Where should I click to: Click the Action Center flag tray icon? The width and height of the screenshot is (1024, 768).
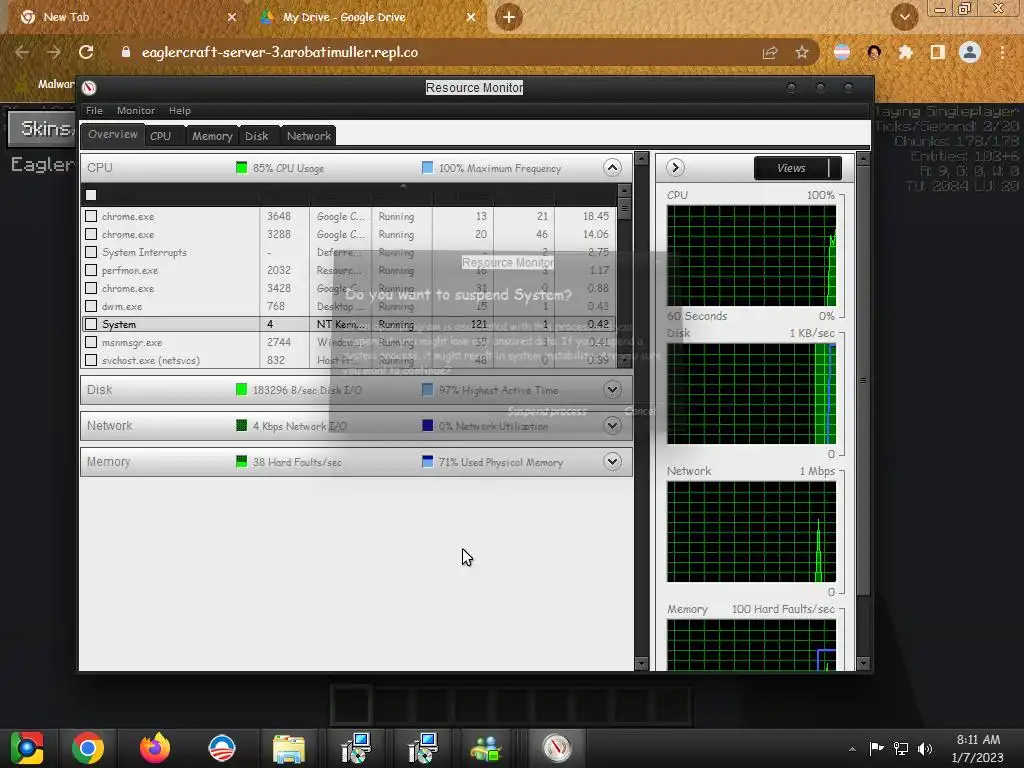[876, 748]
